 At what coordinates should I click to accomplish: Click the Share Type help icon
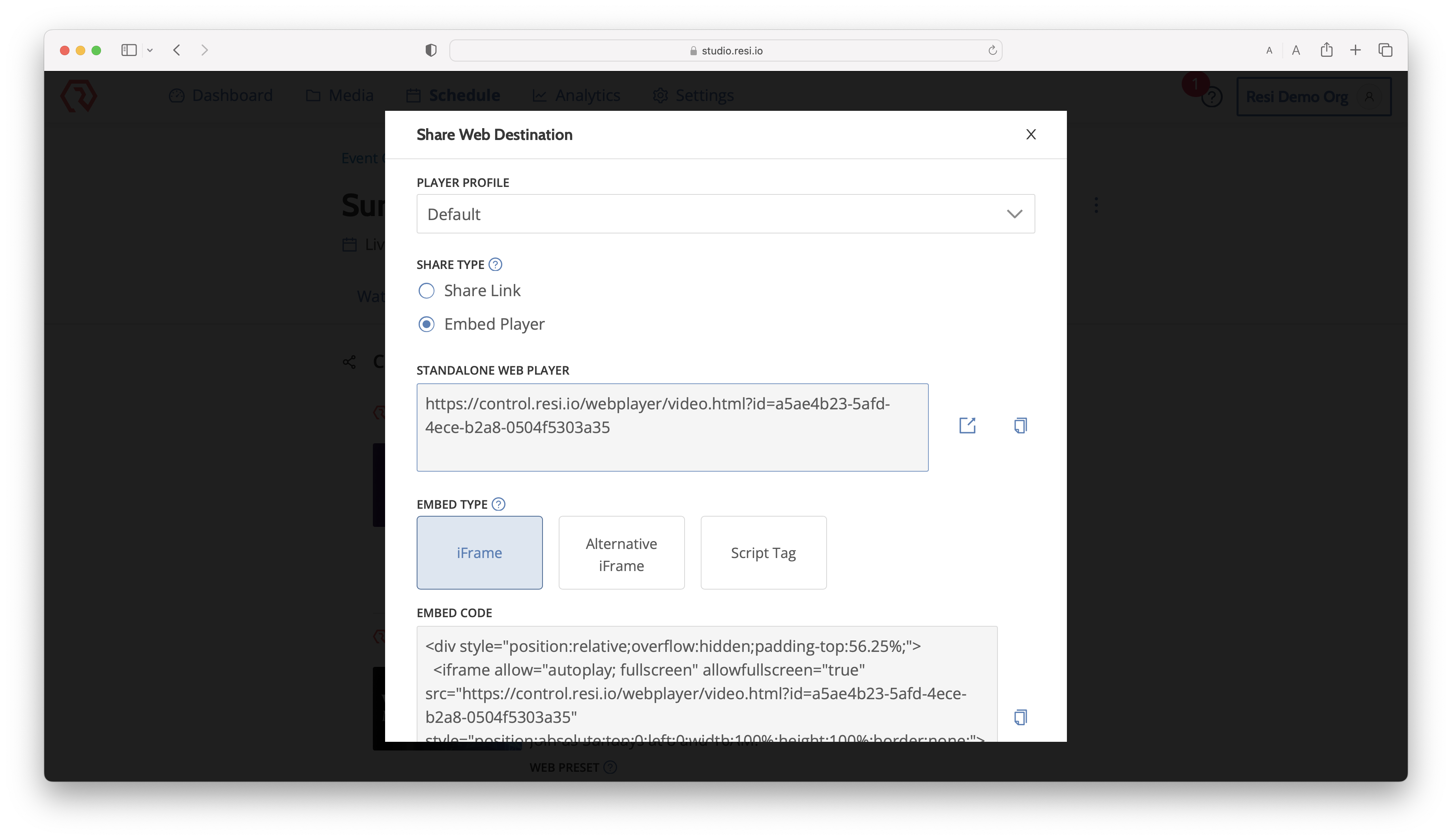click(x=495, y=264)
